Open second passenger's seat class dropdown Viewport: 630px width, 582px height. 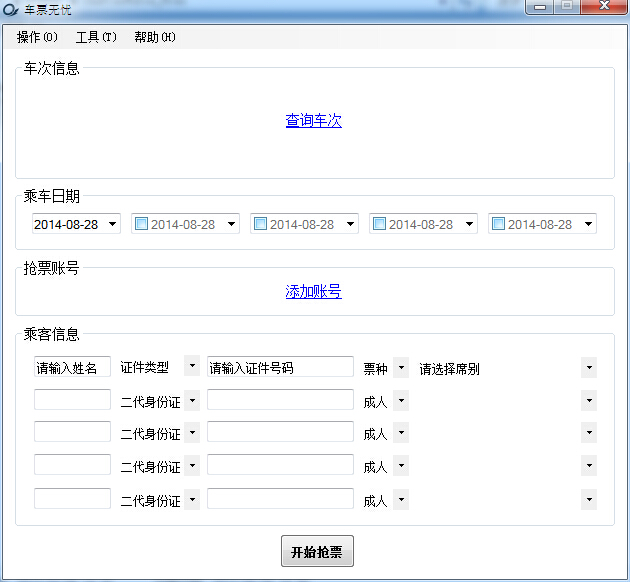coord(589,433)
